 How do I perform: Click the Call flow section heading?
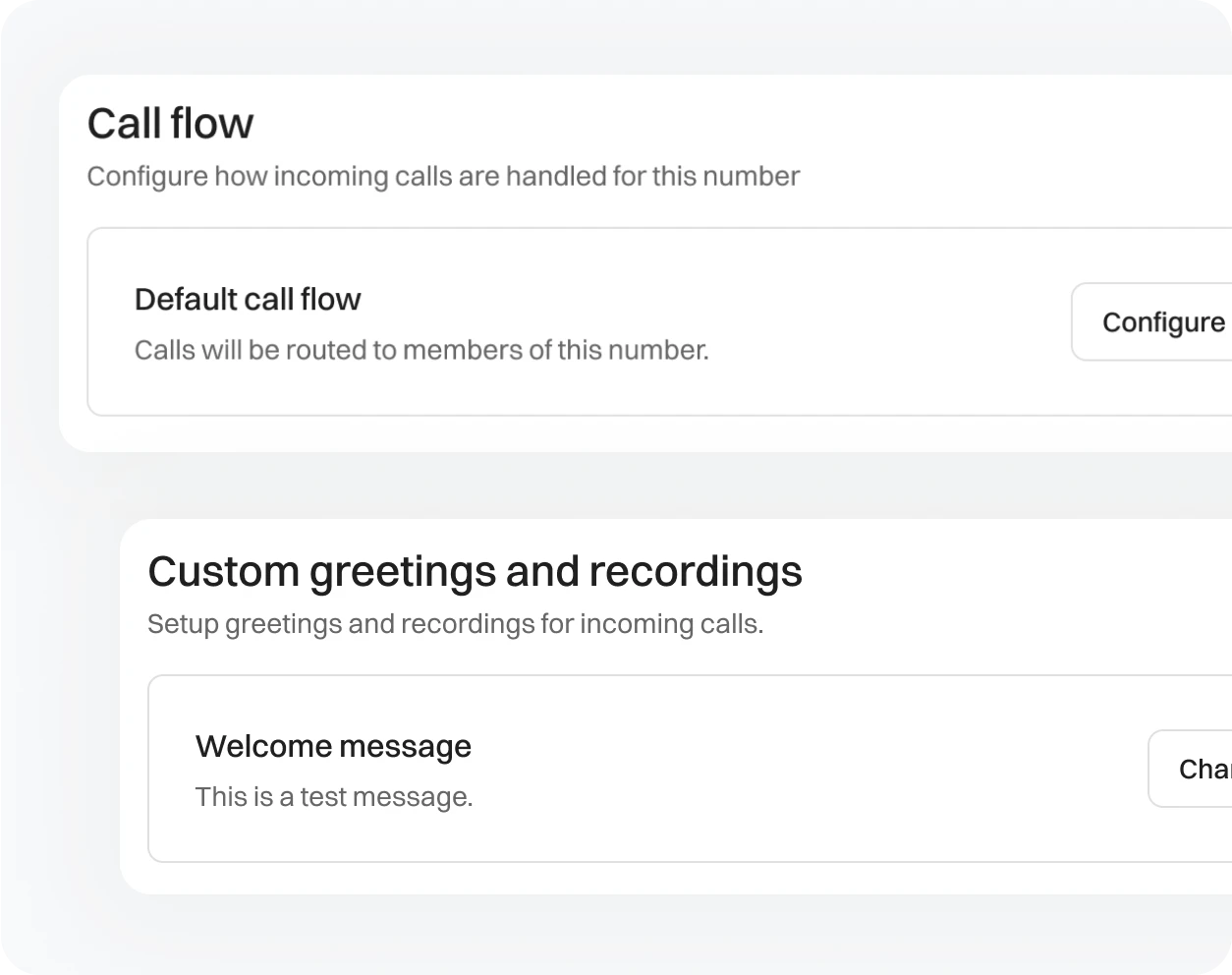170,123
